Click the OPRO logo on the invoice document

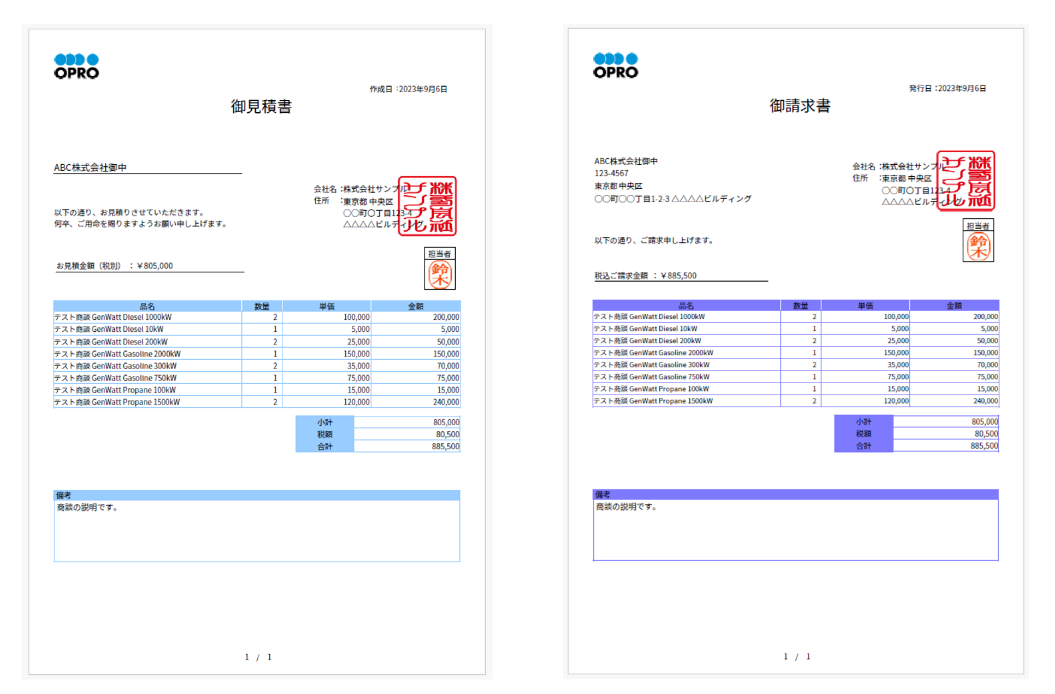[615, 66]
